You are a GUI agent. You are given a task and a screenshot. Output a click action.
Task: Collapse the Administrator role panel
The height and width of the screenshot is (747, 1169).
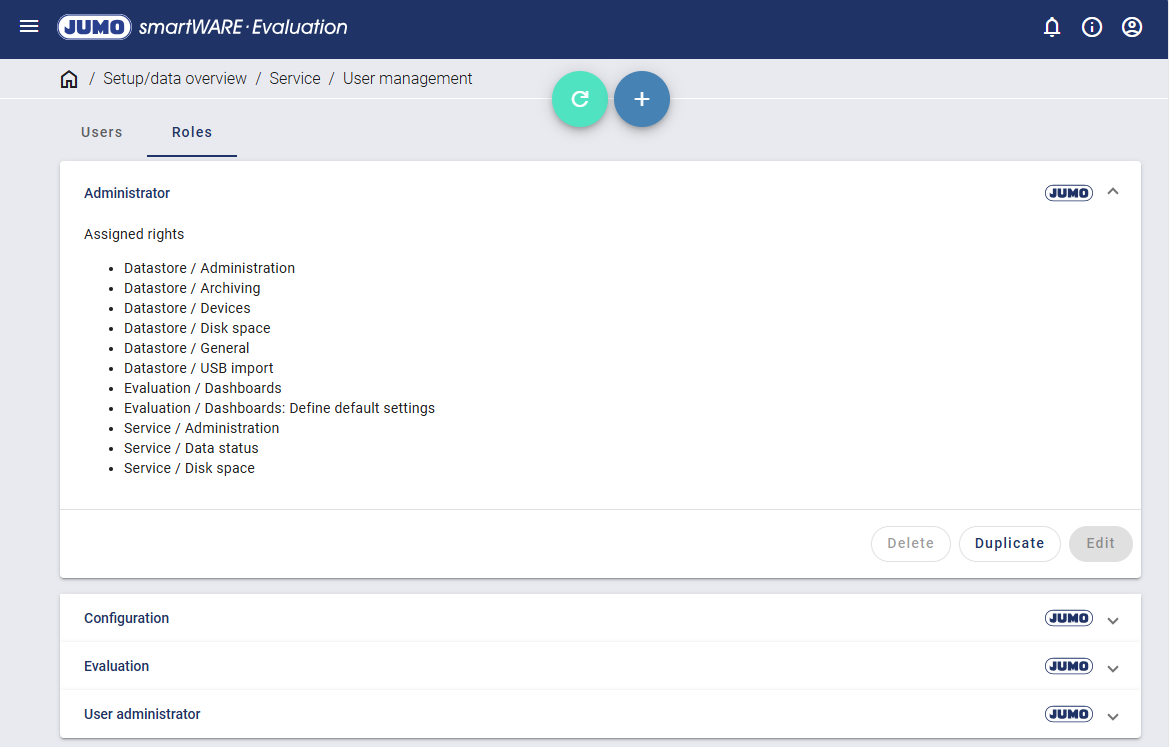pos(1113,192)
